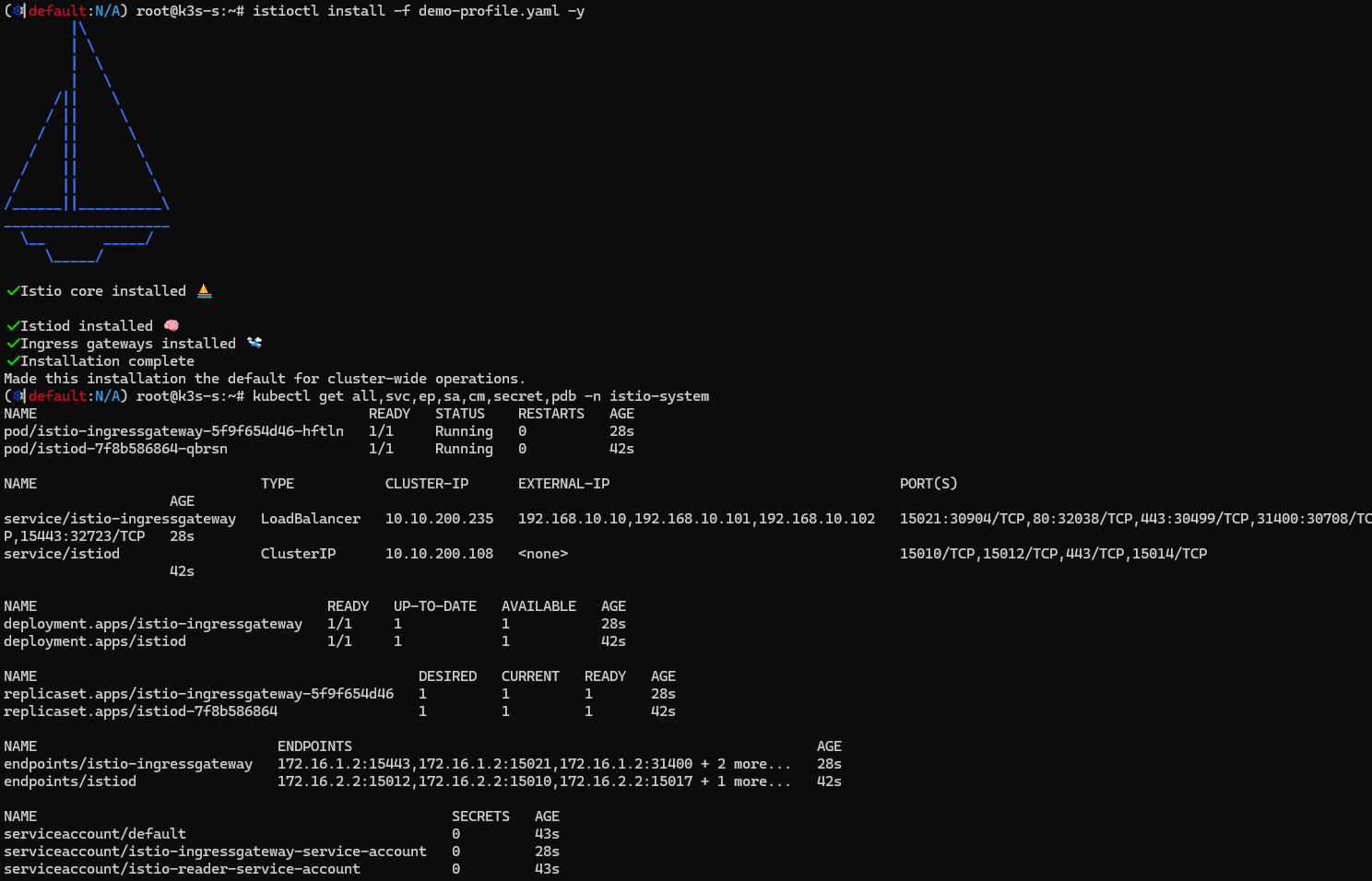The height and width of the screenshot is (881, 1372).
Task: Click the emoji after Ingress gateways installed
Action: click(x=254, y=344)
